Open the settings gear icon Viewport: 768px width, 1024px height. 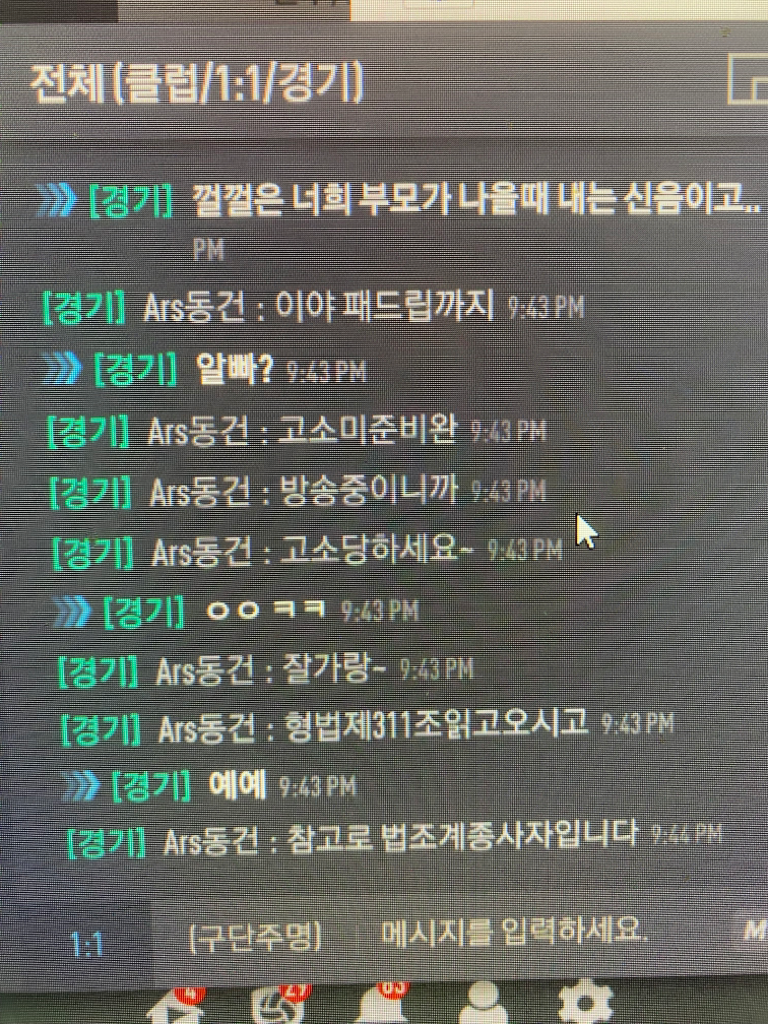[586, 1001]
